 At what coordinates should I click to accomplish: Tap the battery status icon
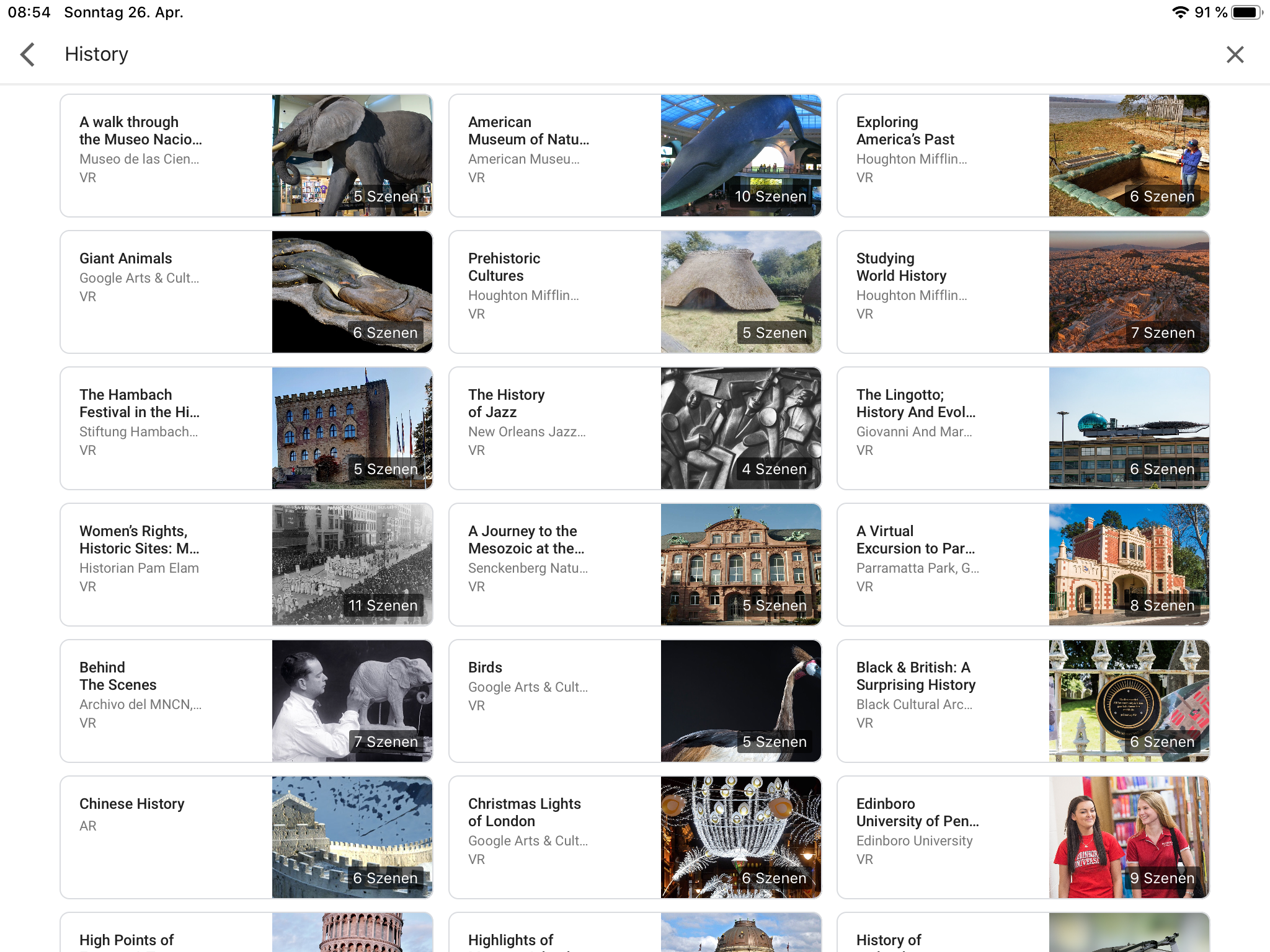1246,12
